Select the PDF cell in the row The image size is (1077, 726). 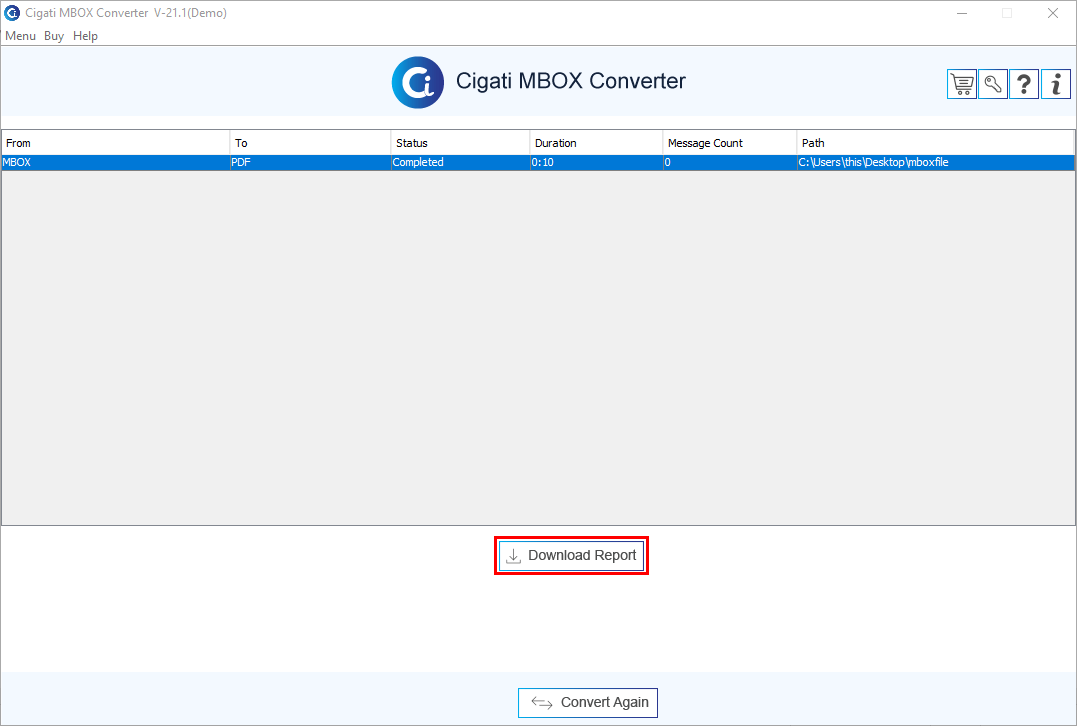[x=310, y=163]
